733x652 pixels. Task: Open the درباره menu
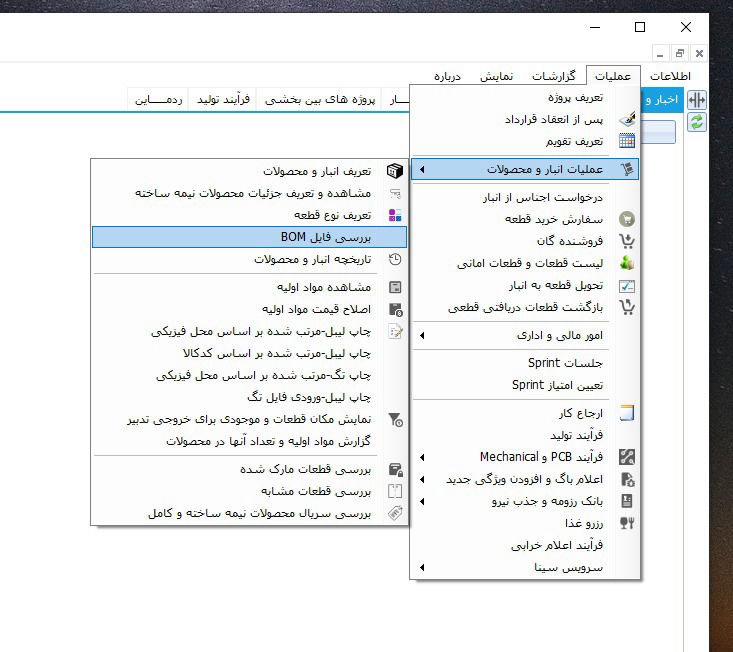coord(447,76)
